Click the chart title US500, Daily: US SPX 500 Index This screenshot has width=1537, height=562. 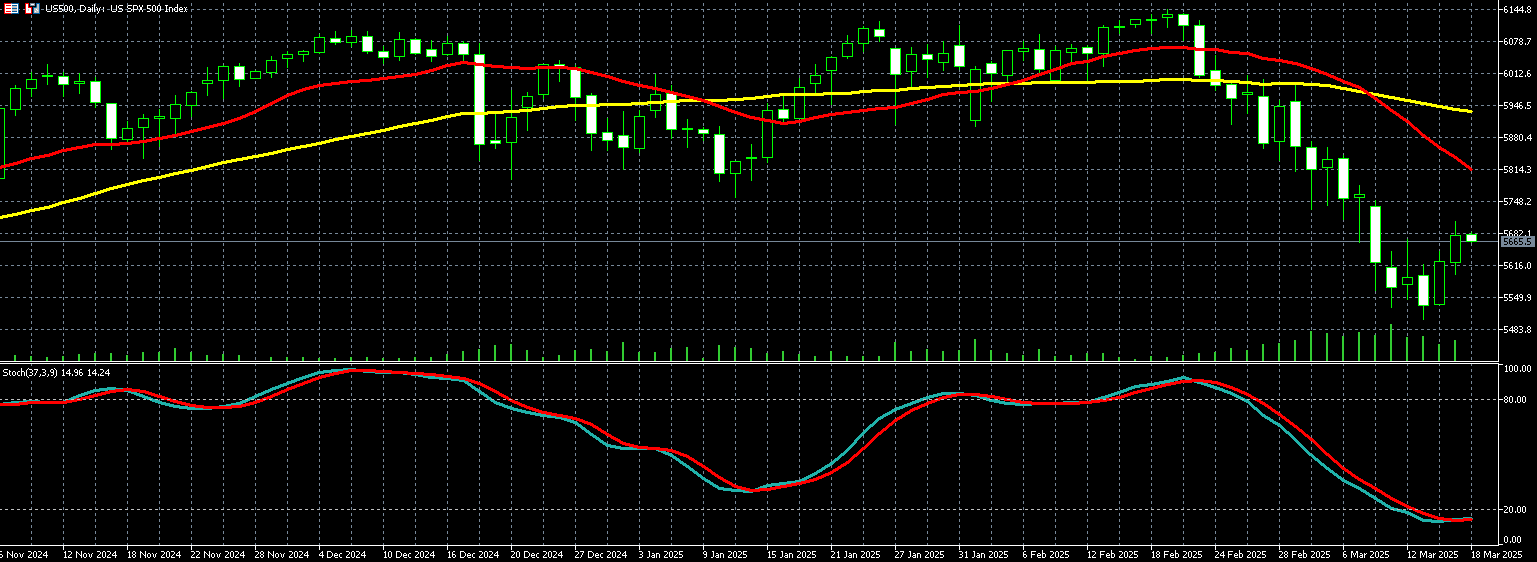pos(116,8)
